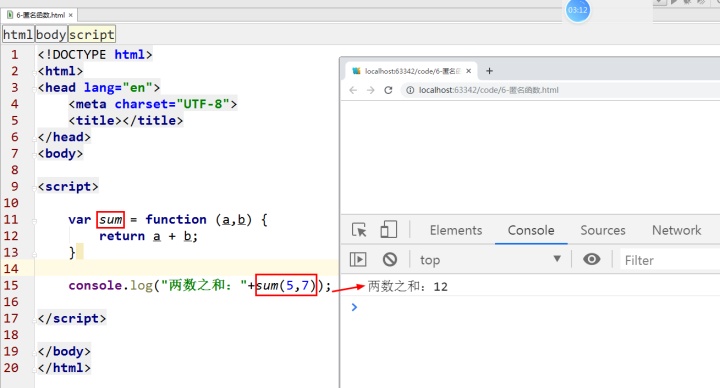The width and height of the screenshot is (720, 388).
Task: Click the script breadcrumb in editor
Action: click(x=91, y=34)
